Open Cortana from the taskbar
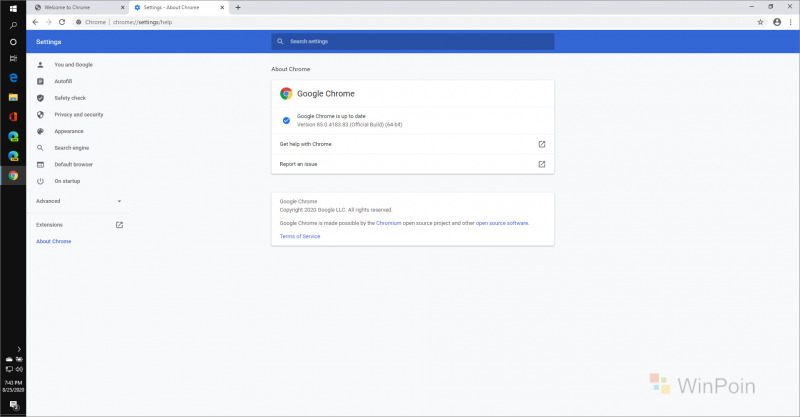 (13, 42)
